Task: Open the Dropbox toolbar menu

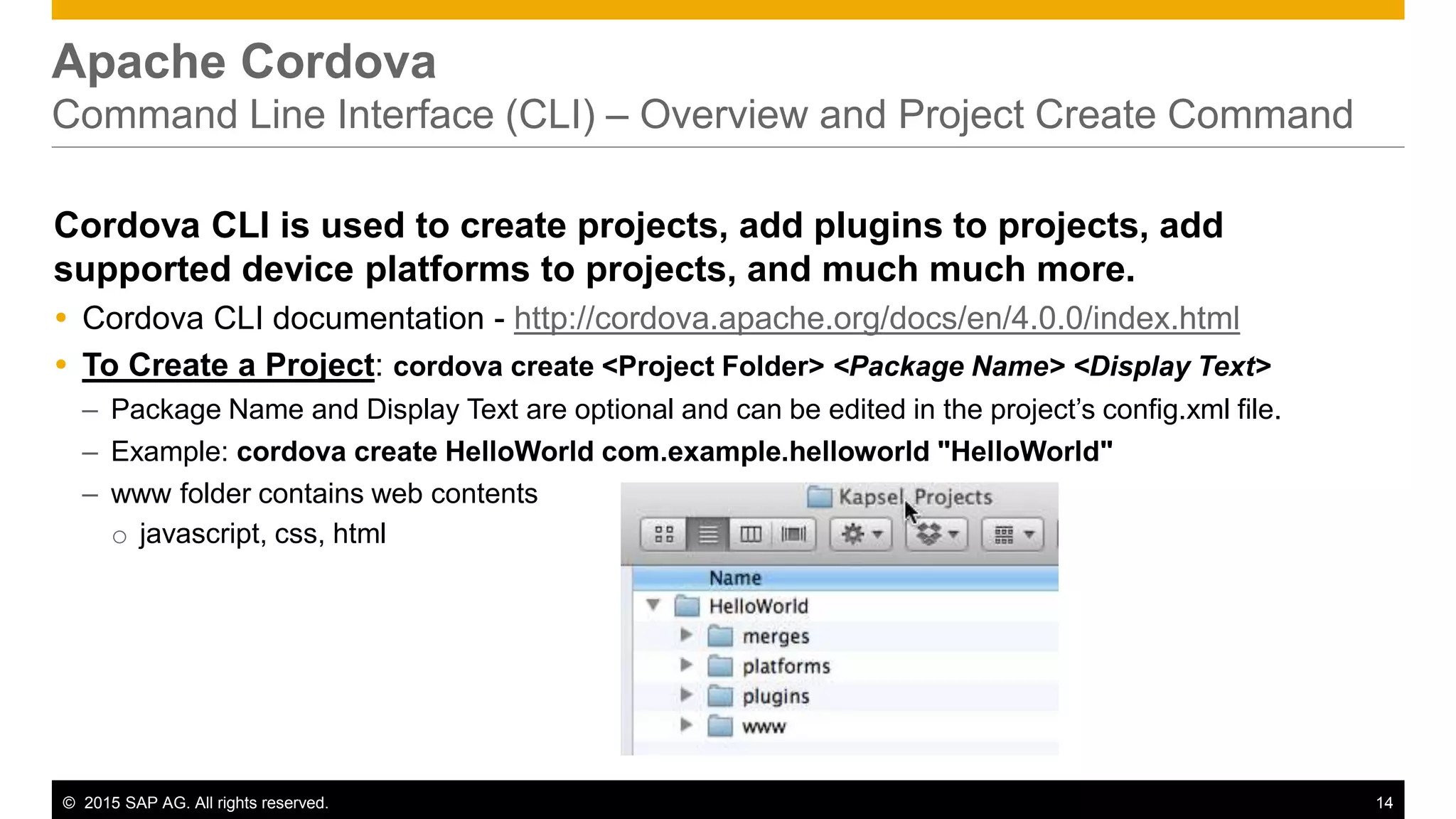Action: pyautogui.click(x=937, y=534)
